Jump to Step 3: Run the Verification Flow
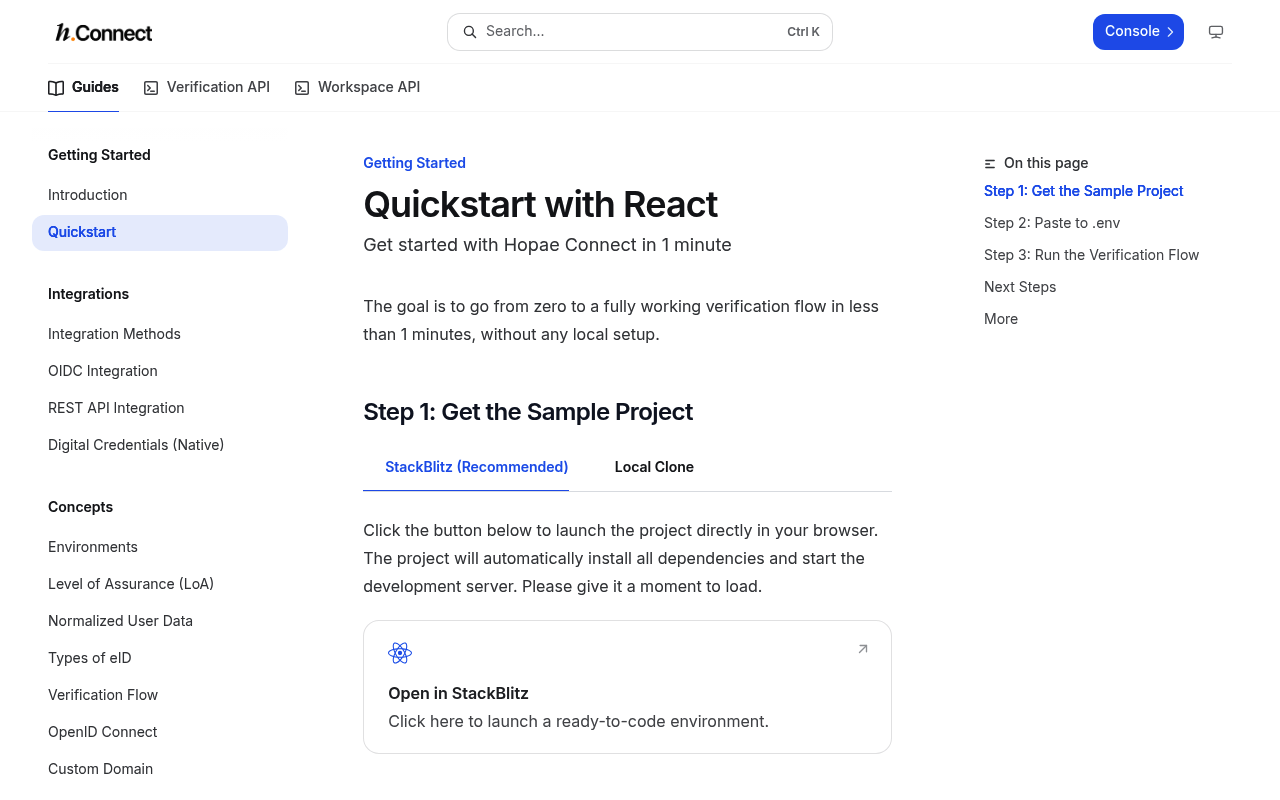Image resolution: width=1280 pixels, height=800 pixels. [x=1091, y=255]
